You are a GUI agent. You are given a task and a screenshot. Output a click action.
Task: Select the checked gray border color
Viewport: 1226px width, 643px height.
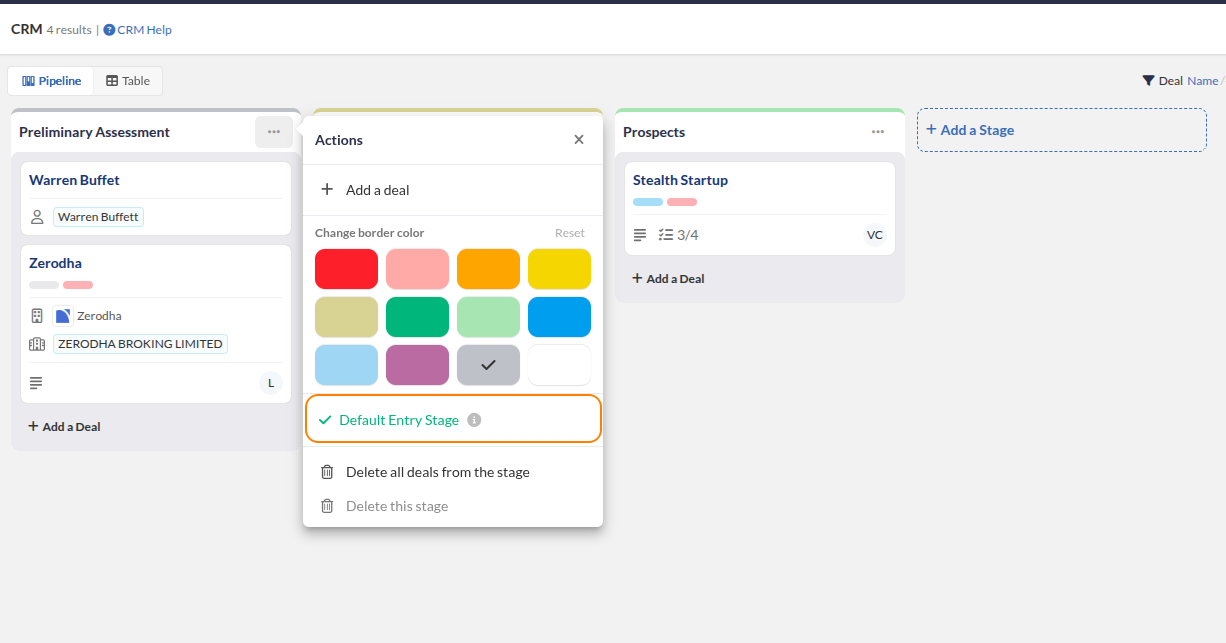click(x=488, y=365)
